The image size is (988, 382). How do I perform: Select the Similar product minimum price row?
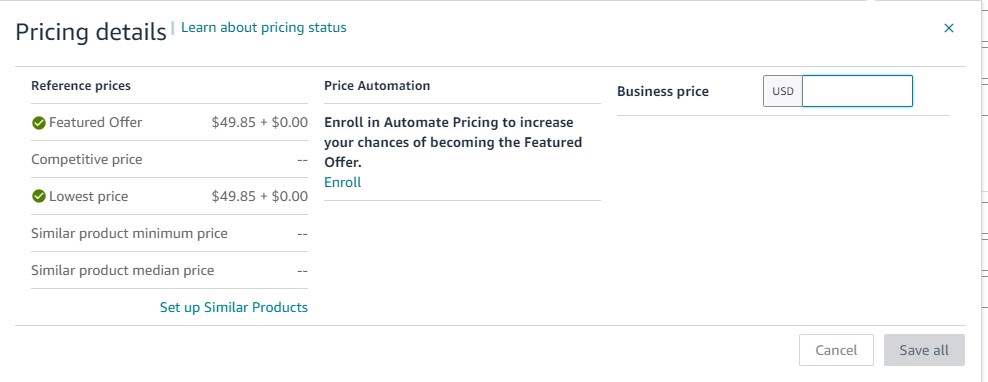[169, 233]
